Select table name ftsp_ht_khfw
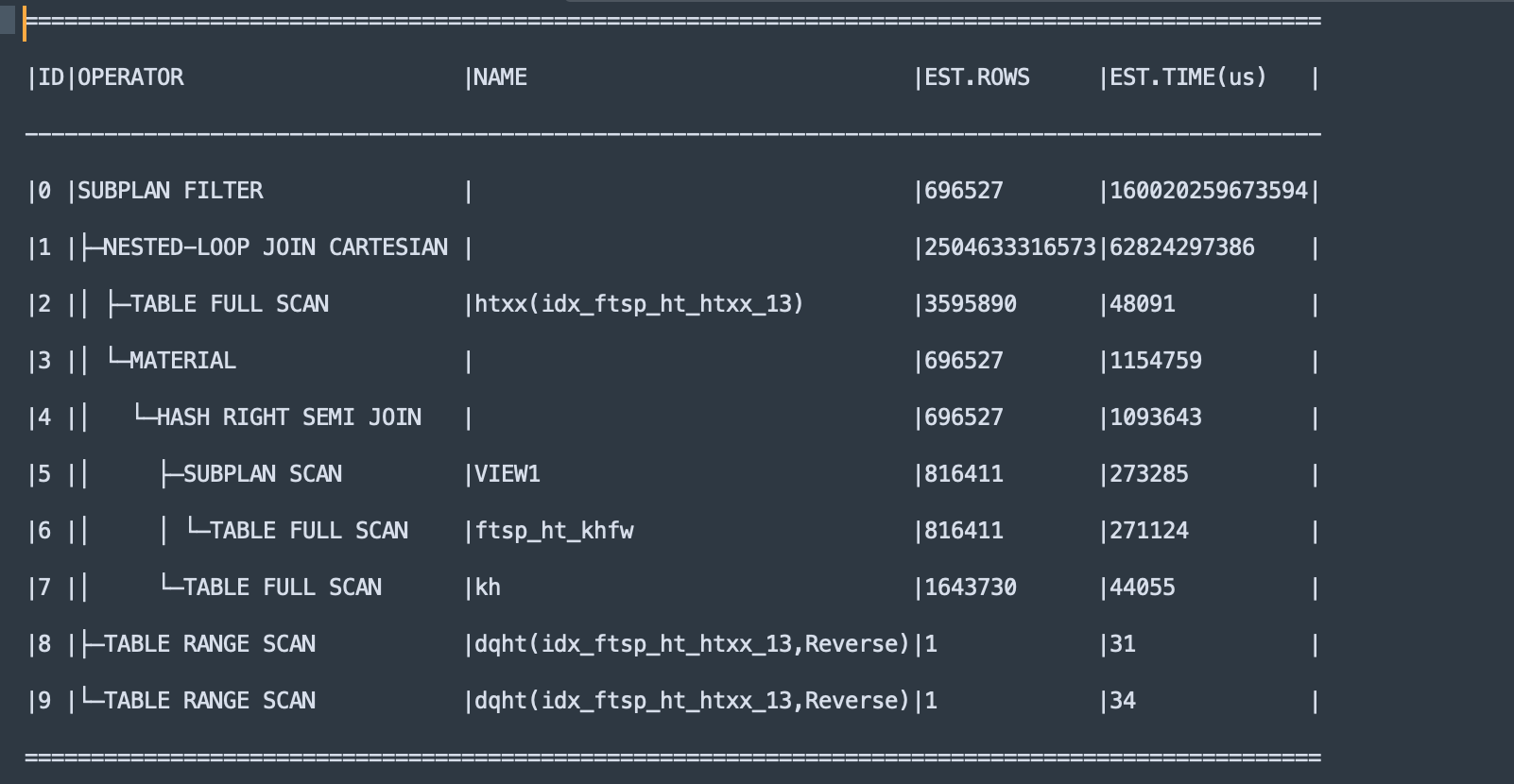 (x=554, y=531)
